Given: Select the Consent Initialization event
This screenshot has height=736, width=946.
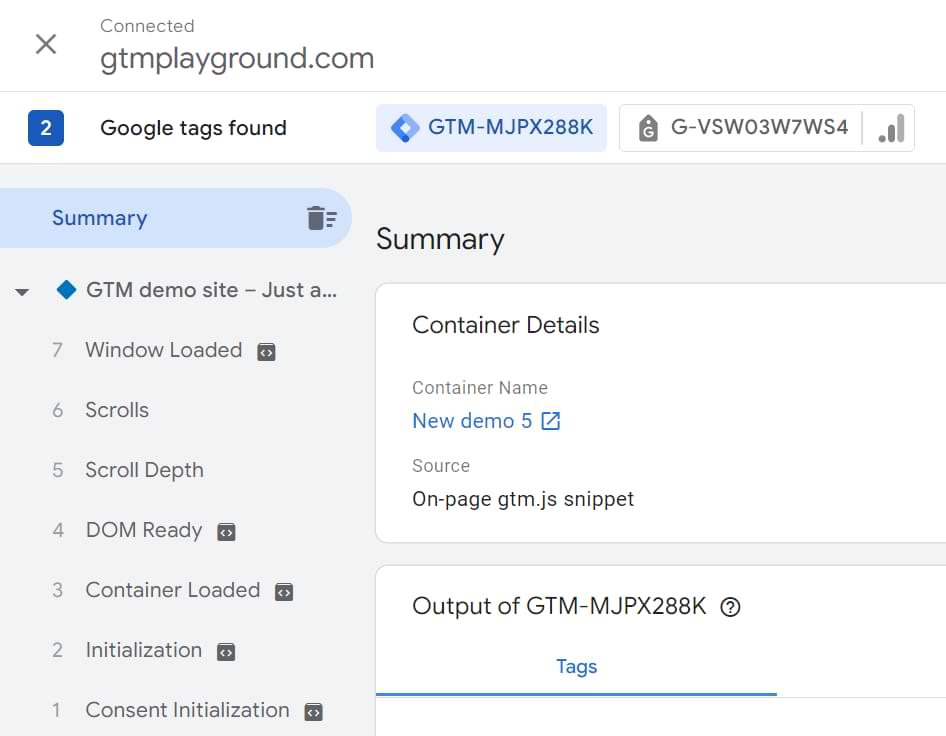Looking at the screenshot, I should [x=188, y=710].
